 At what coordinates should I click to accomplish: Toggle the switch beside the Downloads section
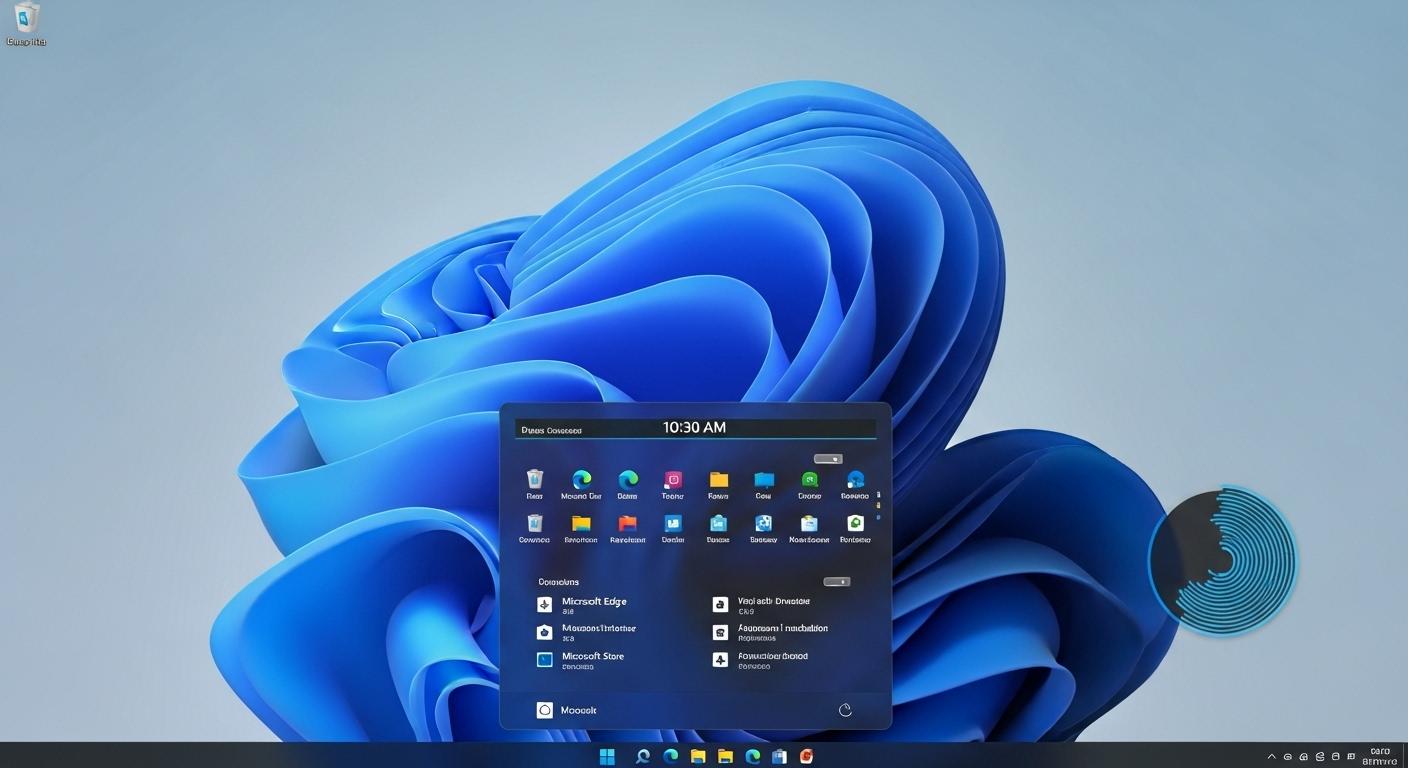click(x=836, y=581)
